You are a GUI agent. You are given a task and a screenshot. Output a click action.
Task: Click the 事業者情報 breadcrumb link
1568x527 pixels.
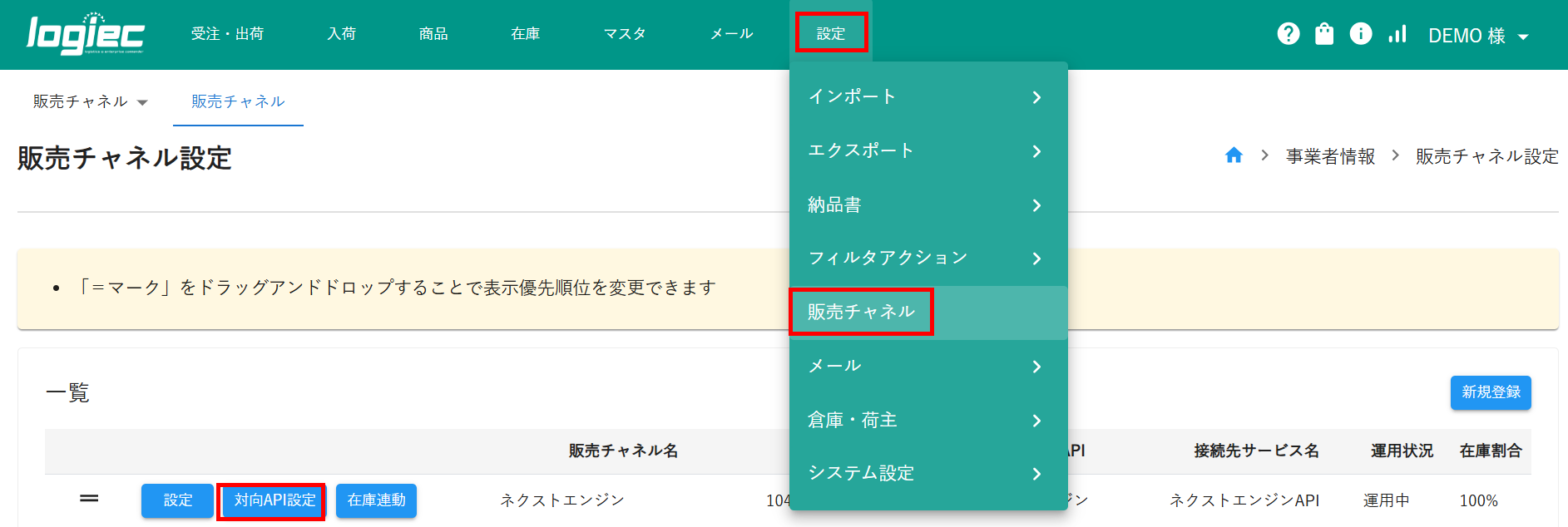(x=1330, y=156)
